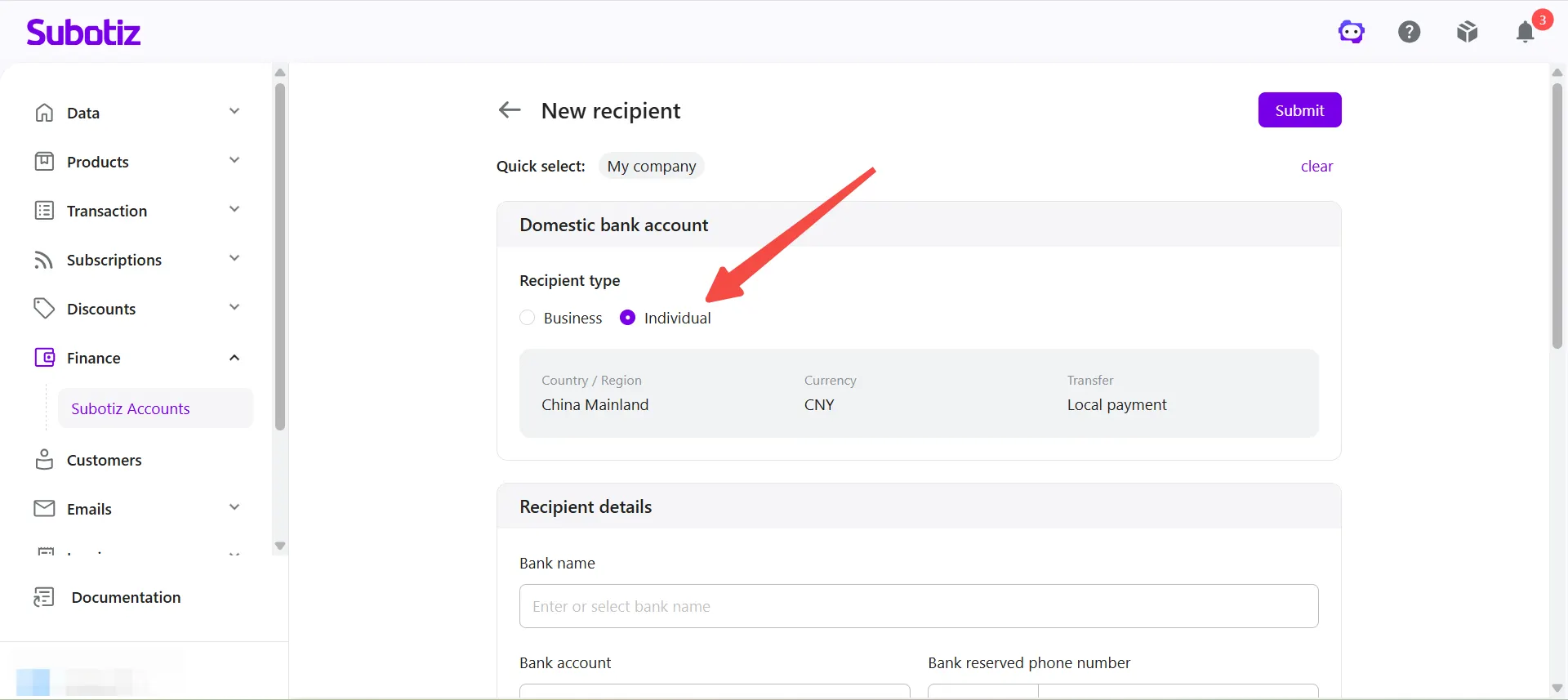Viewport: 1568px width, 700px height.
Task: Click the clear link
Action: coord(1316,166)
